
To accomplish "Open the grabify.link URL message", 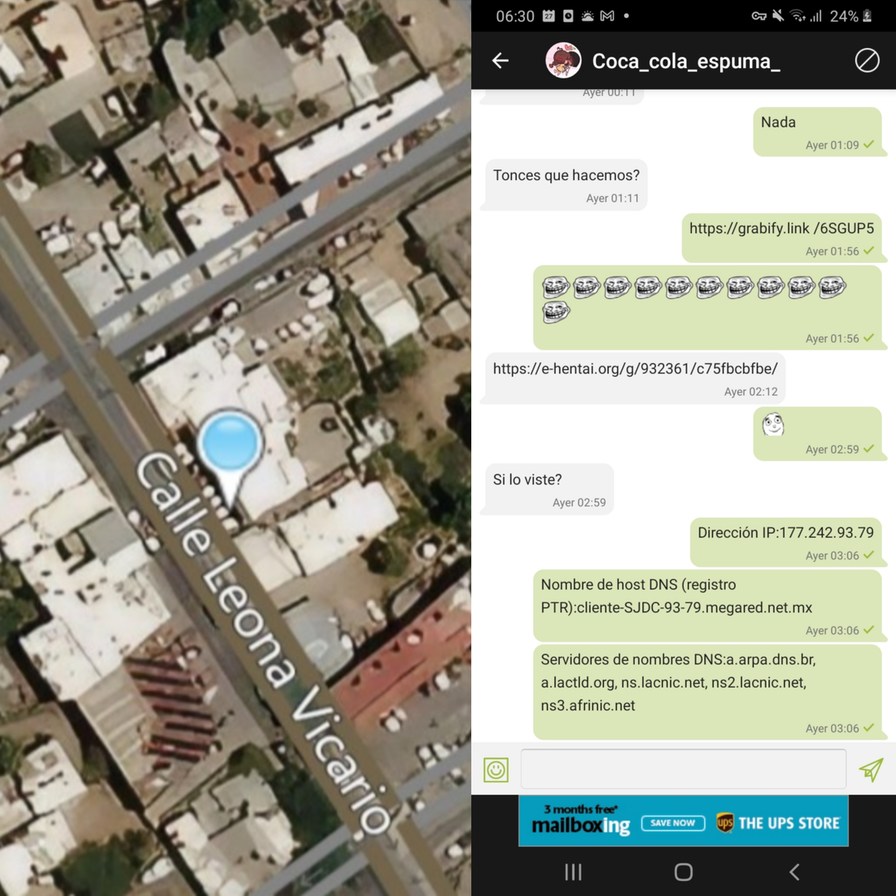I will 781,228.
